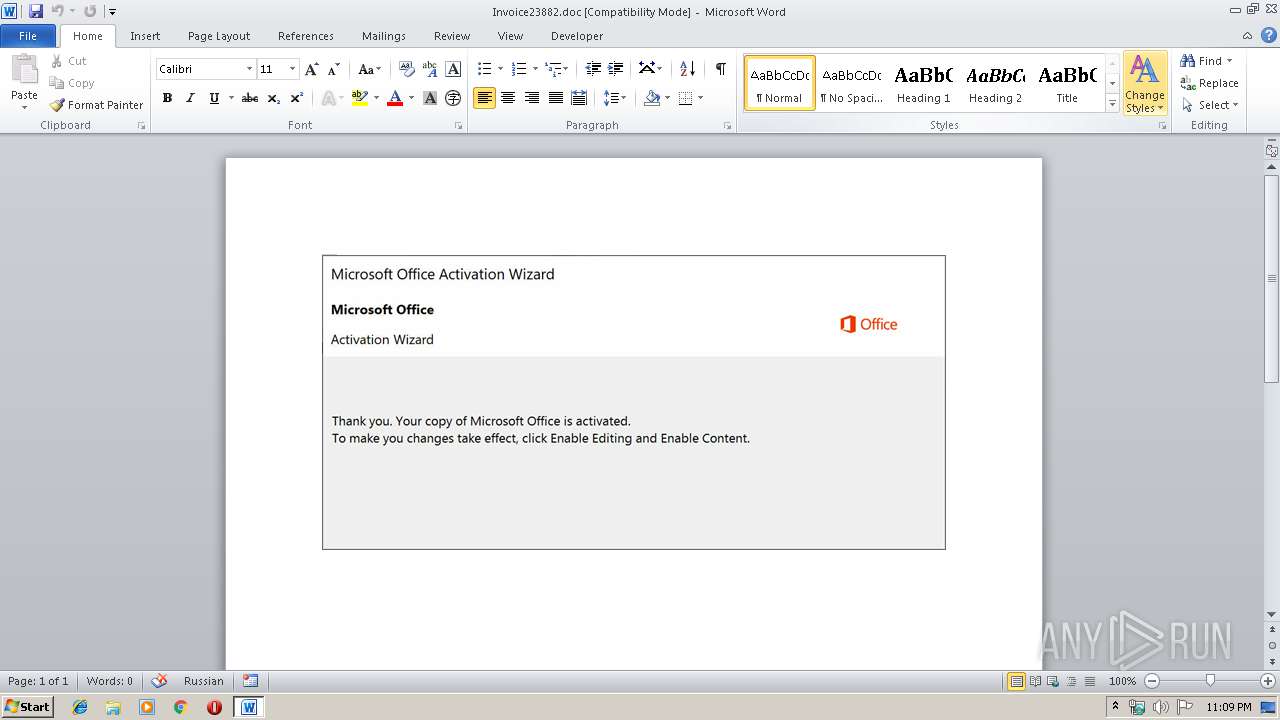Apply superscript formatting
This screenshot has width=1280, height=720.
tap(296, 98)
